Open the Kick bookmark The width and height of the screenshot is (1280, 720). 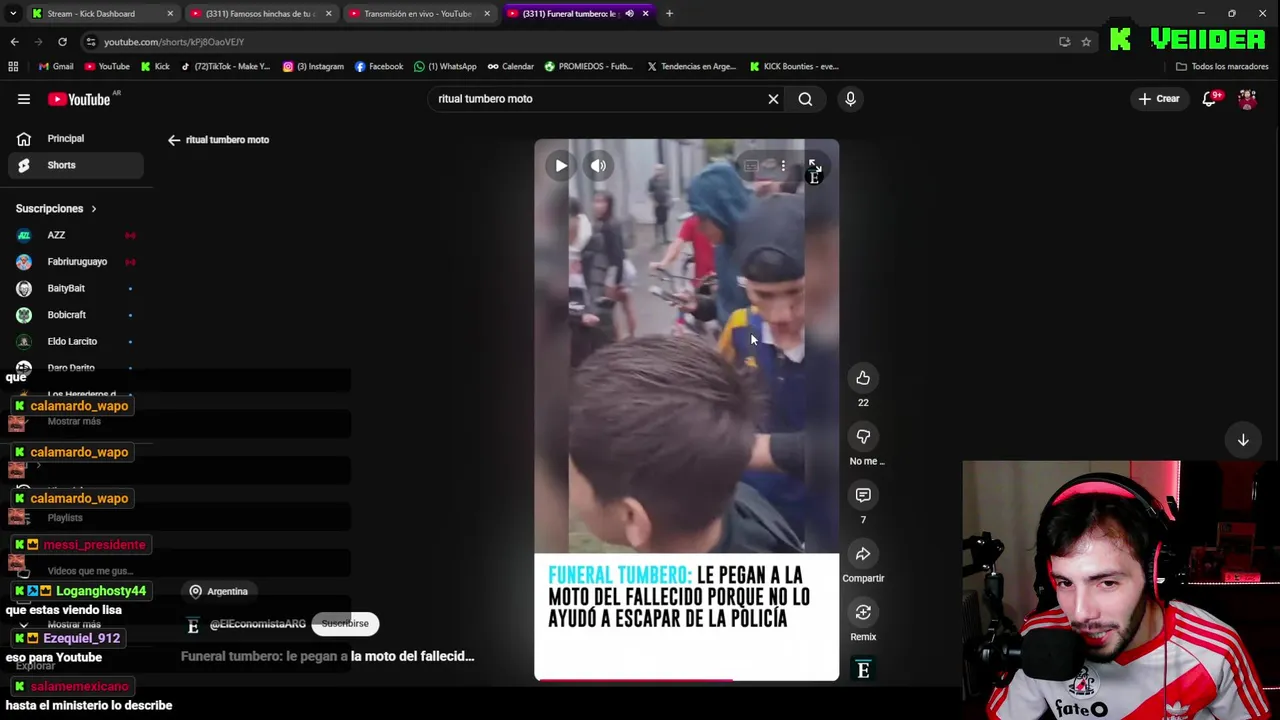tap(155, 67)
